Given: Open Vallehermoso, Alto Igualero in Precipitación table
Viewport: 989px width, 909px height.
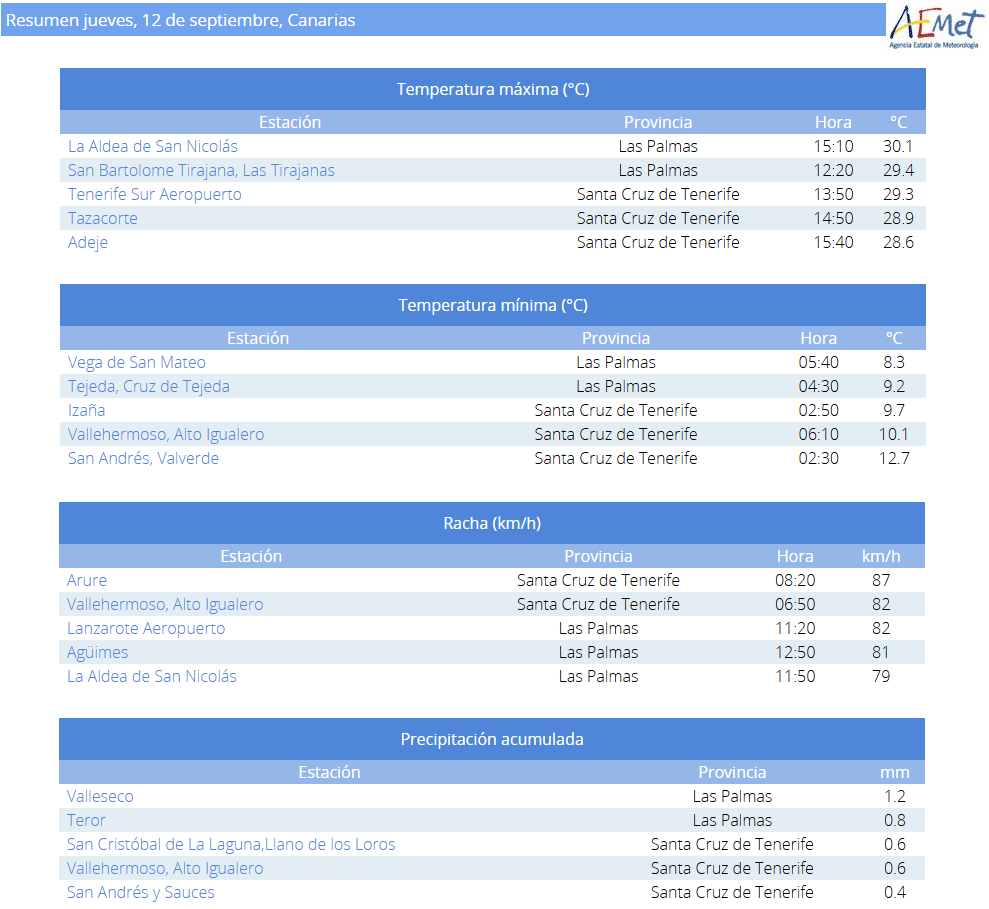Looking at the screenshot, I should click(x=165, y=868).
